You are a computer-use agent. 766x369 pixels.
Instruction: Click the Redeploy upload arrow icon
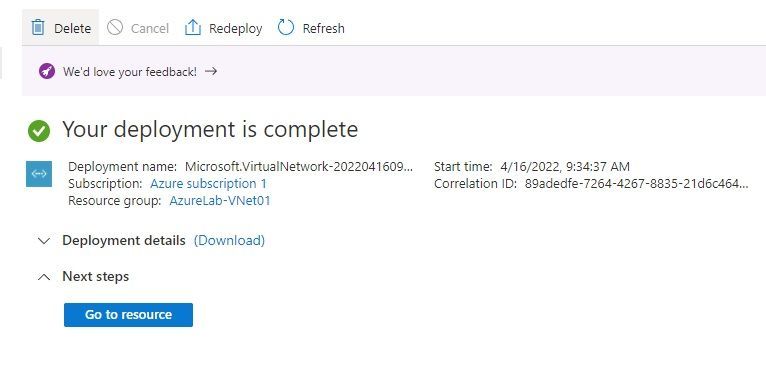click(x=192, y=27)
